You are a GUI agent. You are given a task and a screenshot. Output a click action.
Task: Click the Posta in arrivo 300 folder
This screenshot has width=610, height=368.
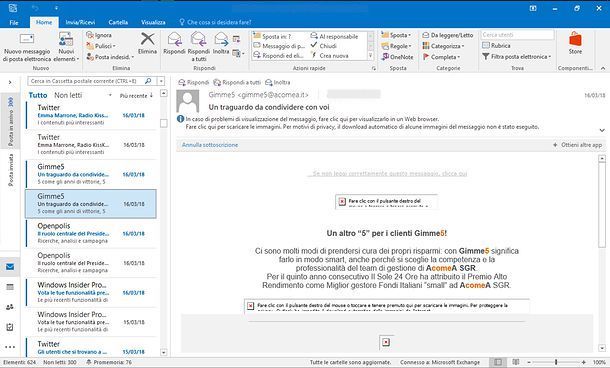[x=11, y=121]
